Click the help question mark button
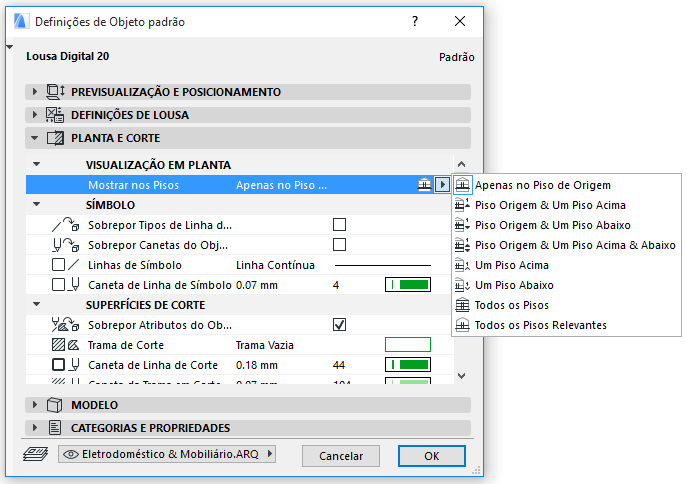The width and height of the screenshot is (687, 484). (x=415, y=21)
